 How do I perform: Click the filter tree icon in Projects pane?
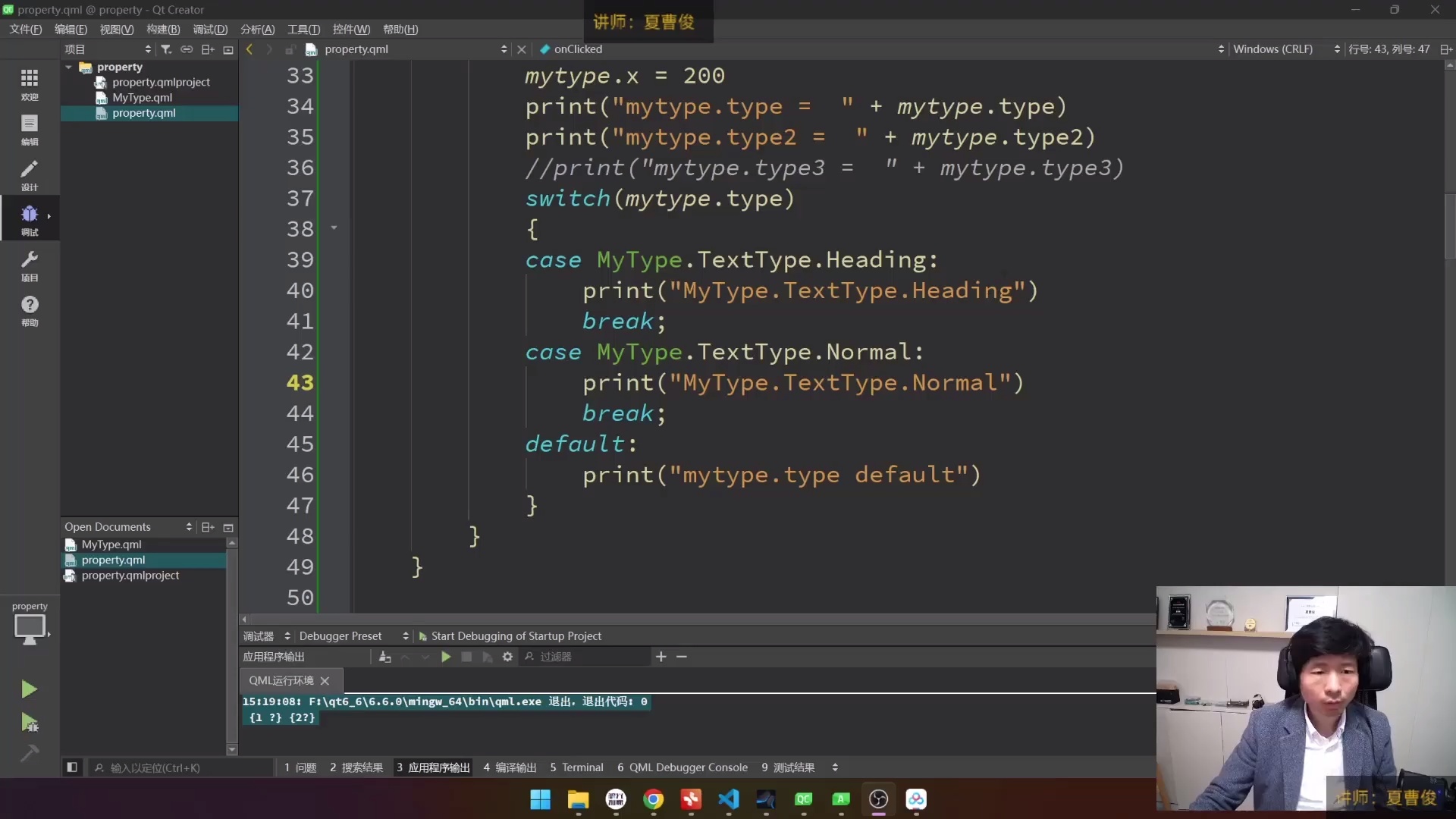click(x=166, y=49)
